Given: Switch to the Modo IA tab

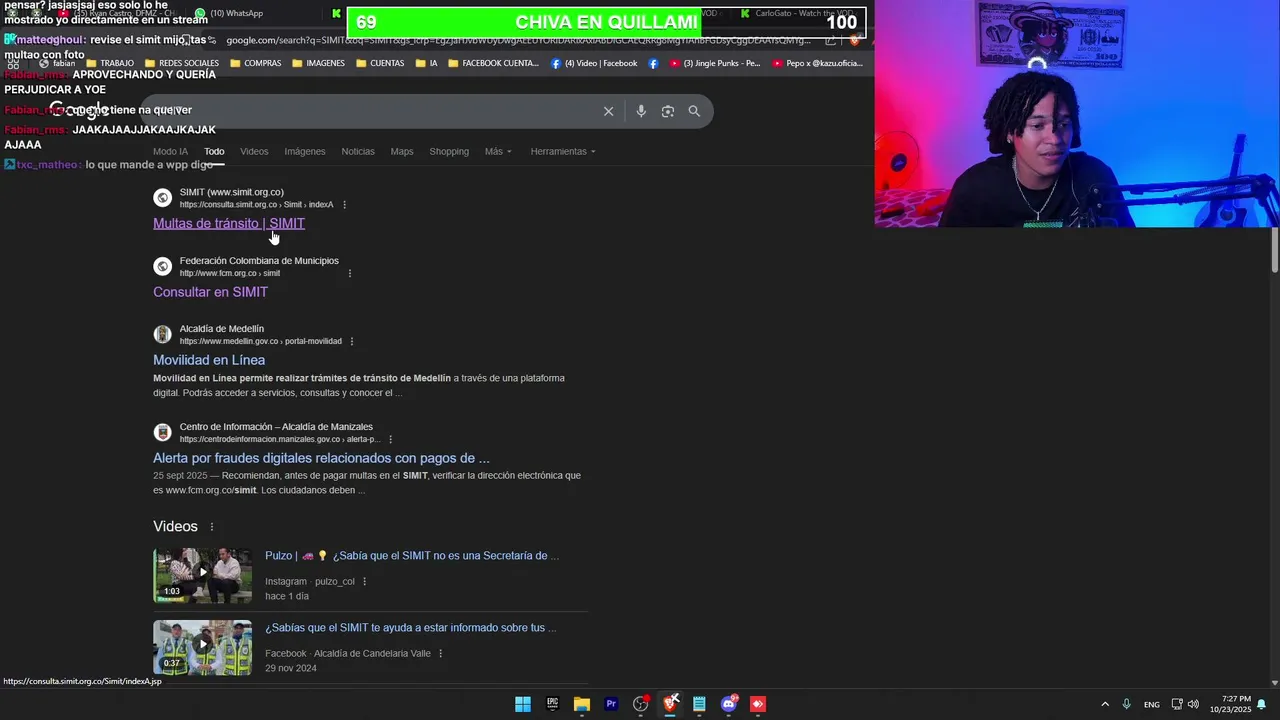Looking at the screenshot, I should click(x=170, y=152).
